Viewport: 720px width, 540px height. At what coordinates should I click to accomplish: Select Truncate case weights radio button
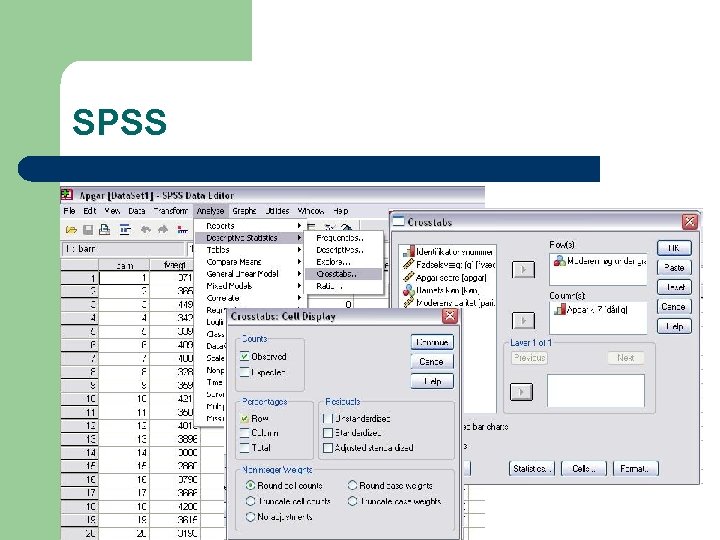352,501
